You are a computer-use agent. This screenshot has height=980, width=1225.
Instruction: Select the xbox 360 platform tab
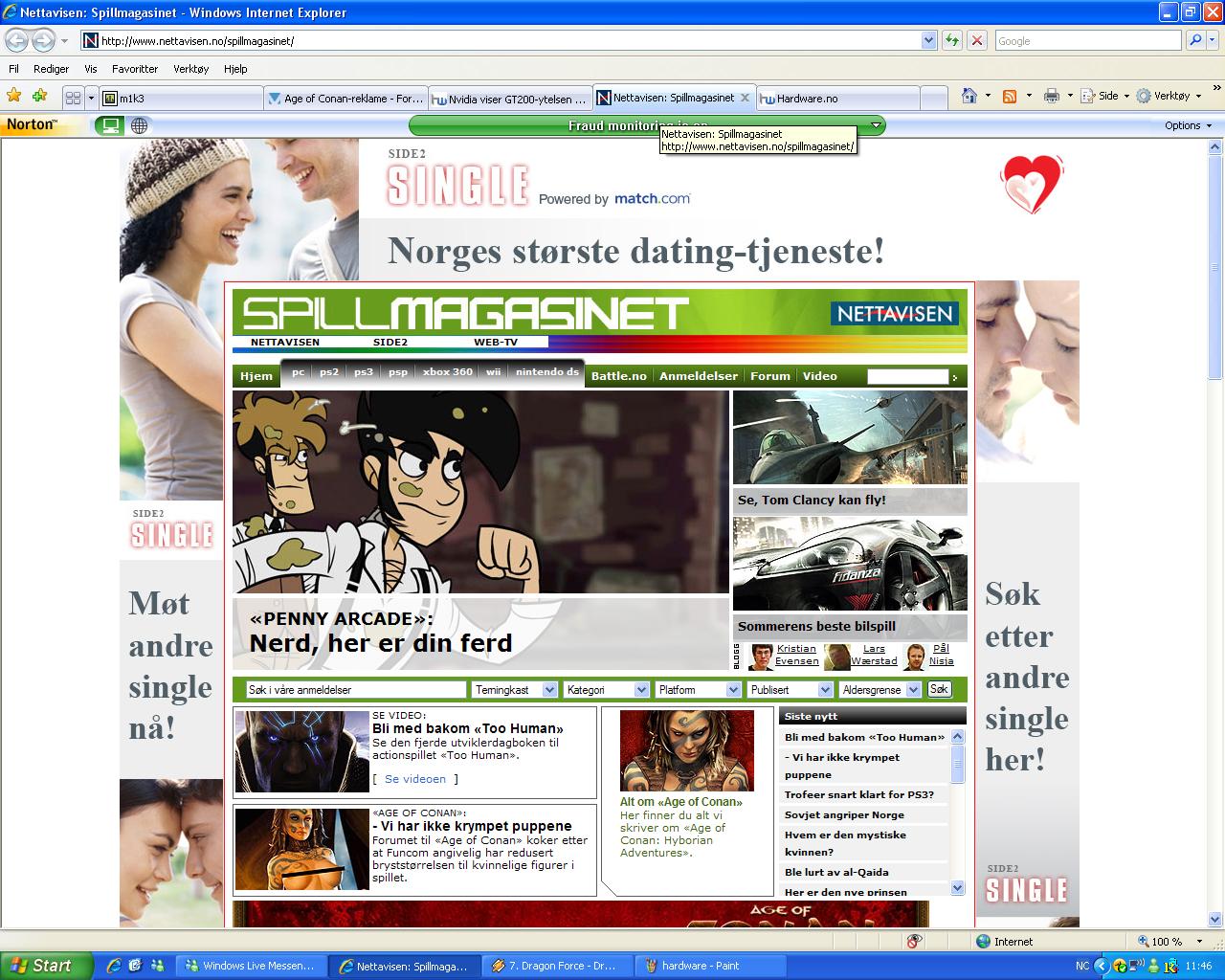[448, 372]
